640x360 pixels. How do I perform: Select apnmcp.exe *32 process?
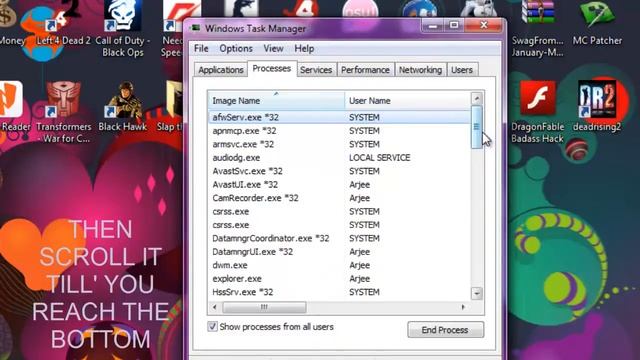(340, 131)
